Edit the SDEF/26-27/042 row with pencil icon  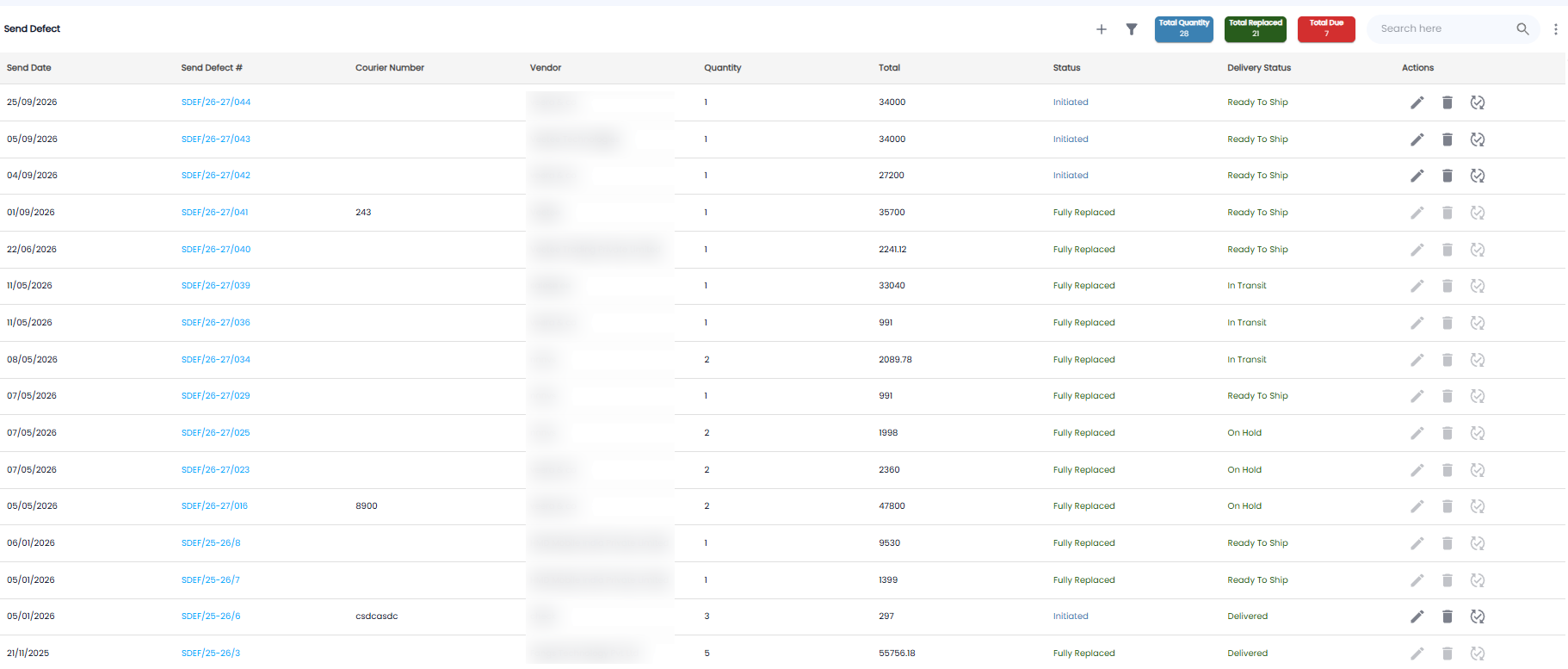(x=1417, y=176)
